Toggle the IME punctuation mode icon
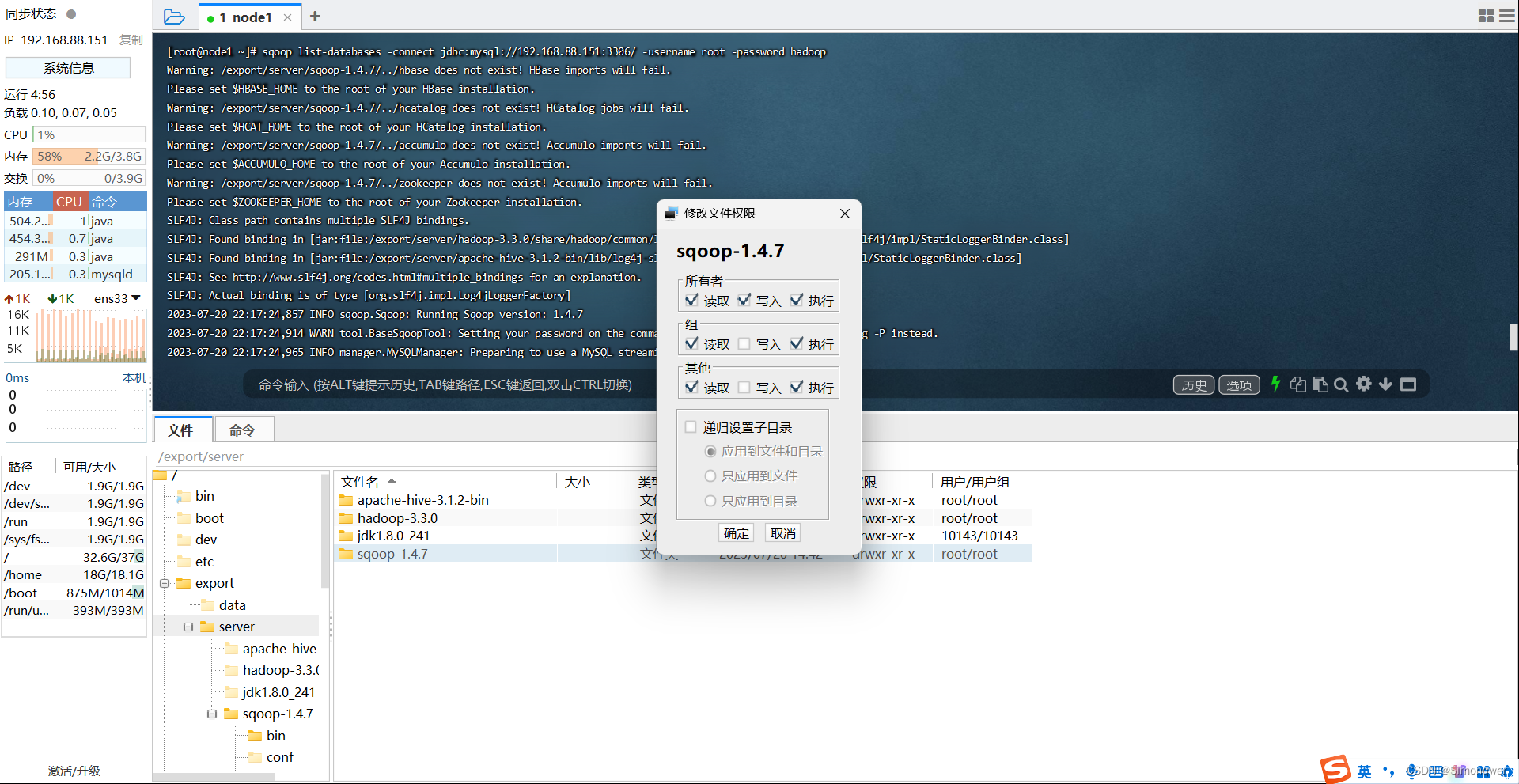The height and width of the screenshot is (784, 1519). (x=1388, y=771)
